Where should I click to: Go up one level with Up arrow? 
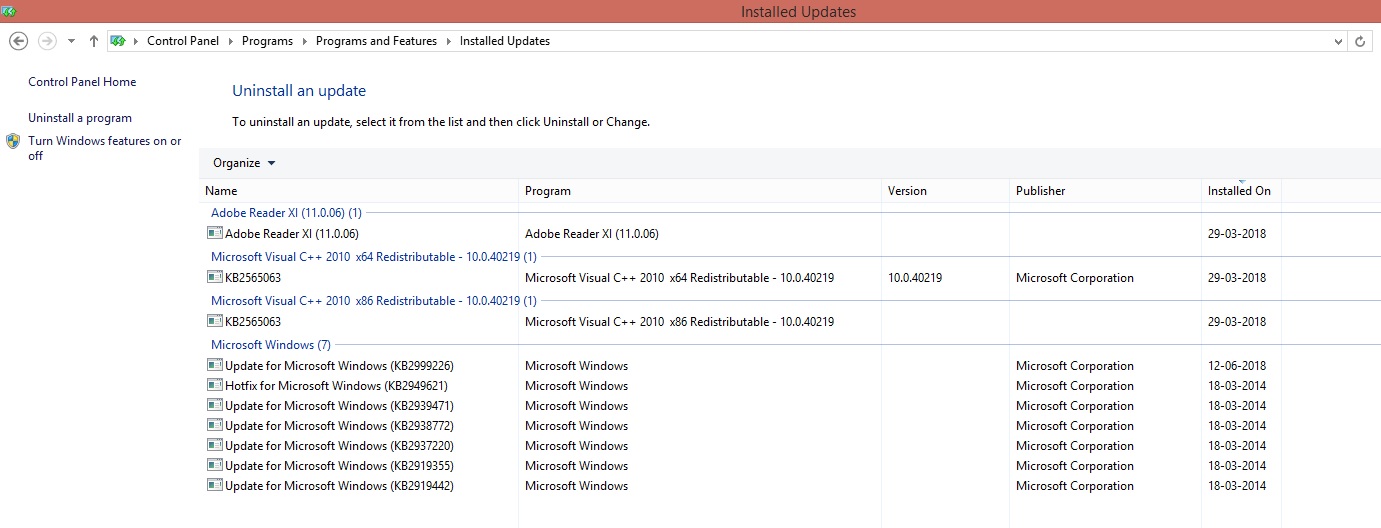click(94, 41)
